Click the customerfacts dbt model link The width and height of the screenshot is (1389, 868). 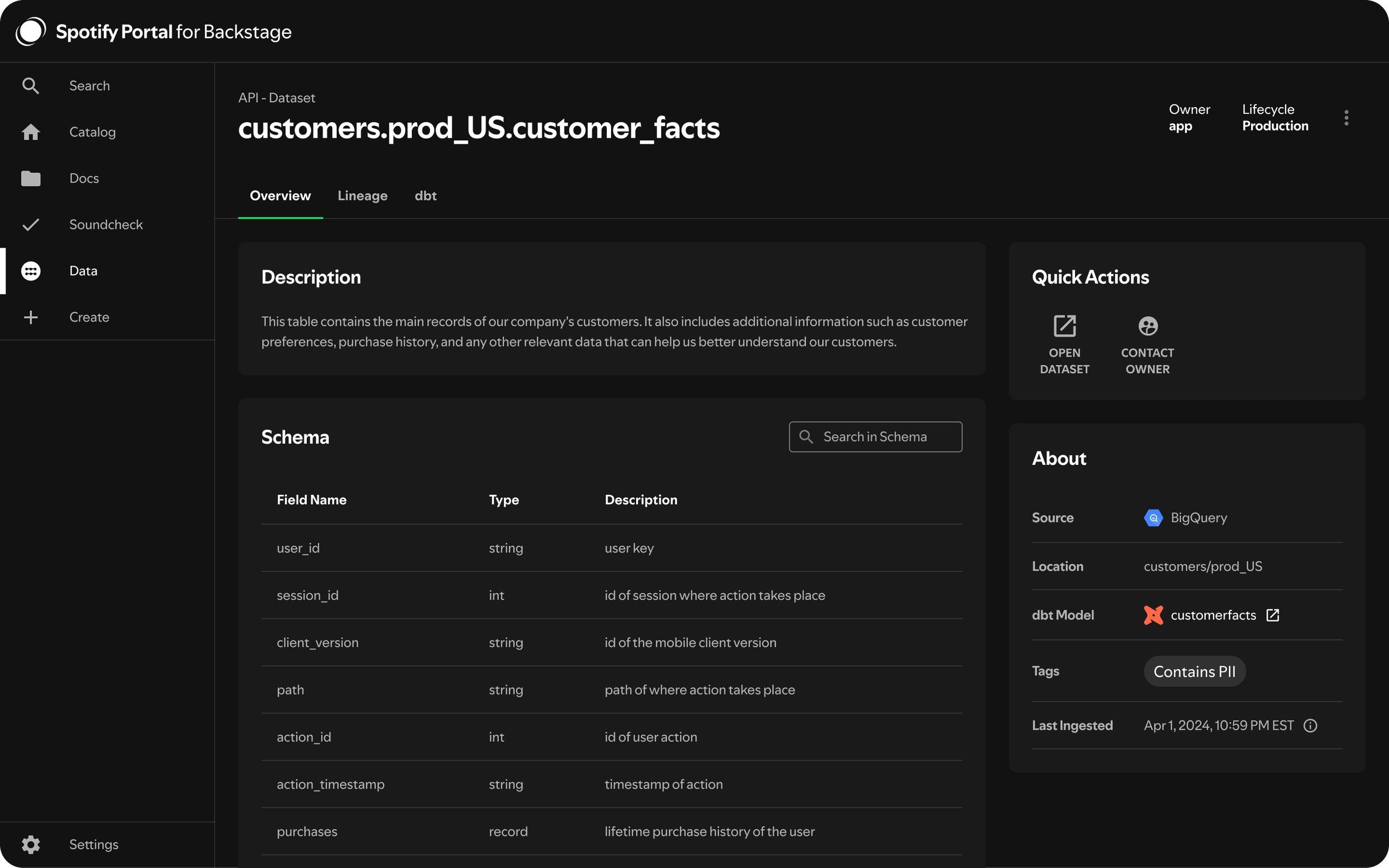tap(1213, 615)
